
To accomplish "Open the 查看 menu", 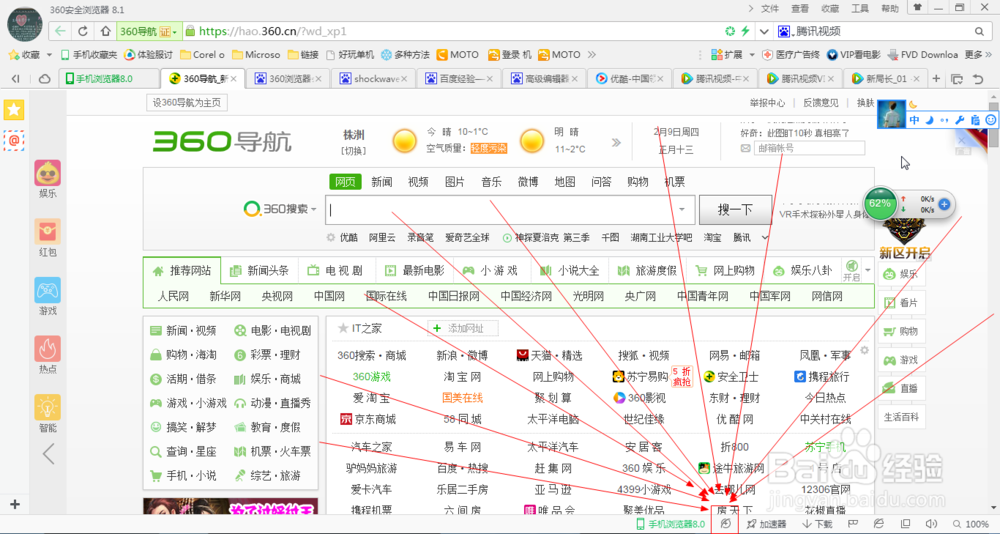I will click(800, 8).
